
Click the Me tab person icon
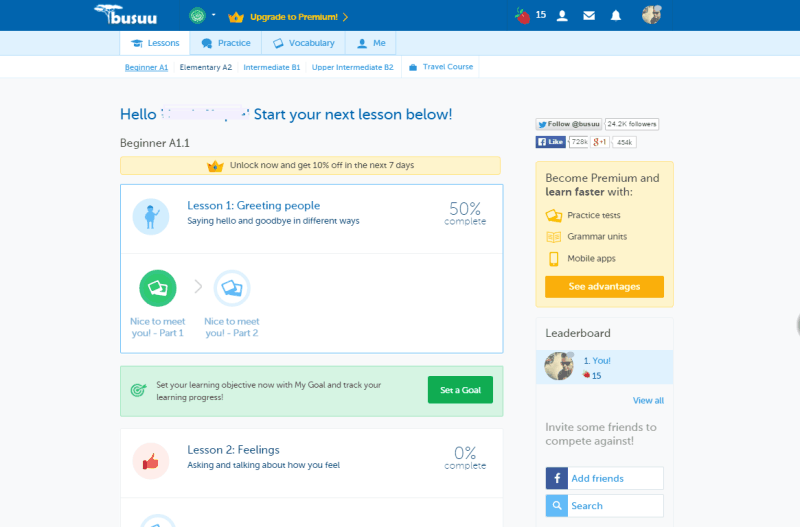(x=362, y=43)
